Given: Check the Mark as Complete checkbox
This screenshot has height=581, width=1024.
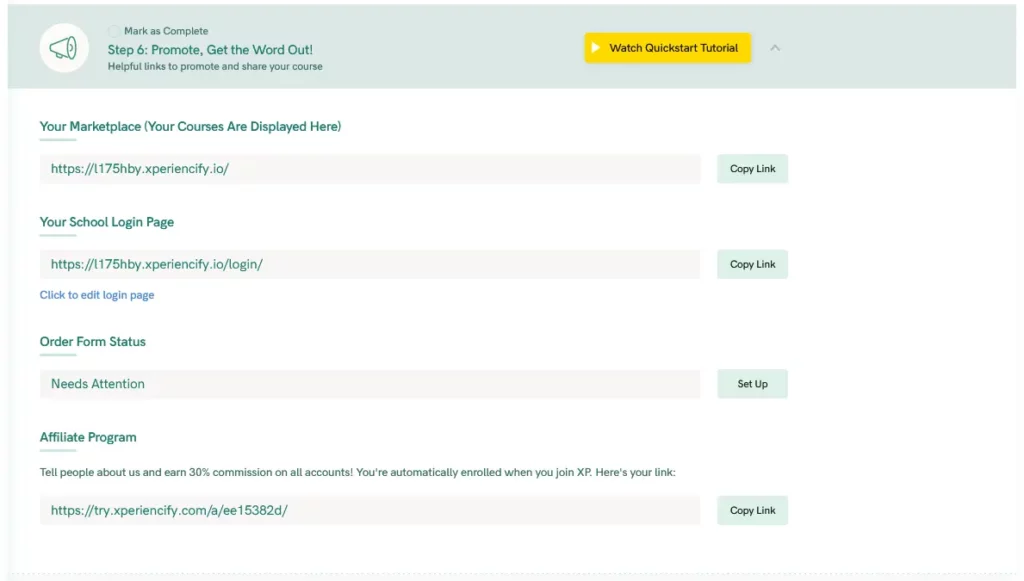Looking at the screenshot, I should tap(112, 30).
